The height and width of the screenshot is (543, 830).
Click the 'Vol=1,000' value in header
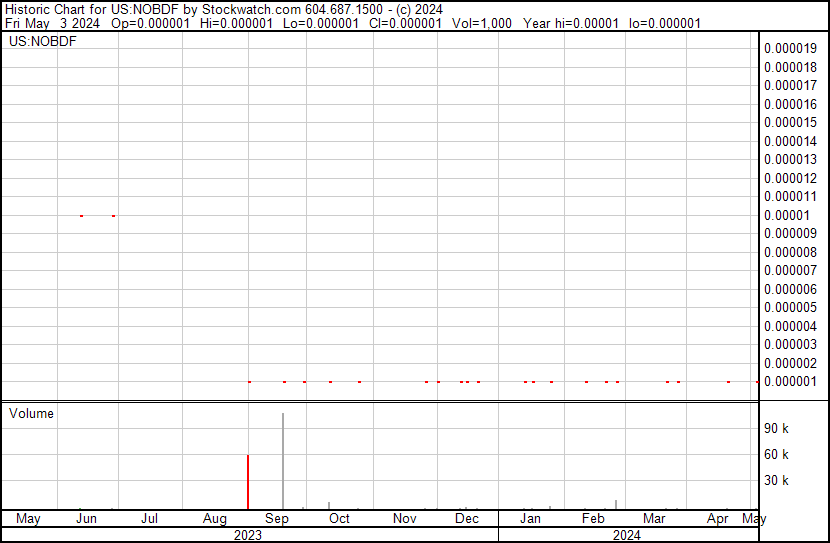pos(482,24)
